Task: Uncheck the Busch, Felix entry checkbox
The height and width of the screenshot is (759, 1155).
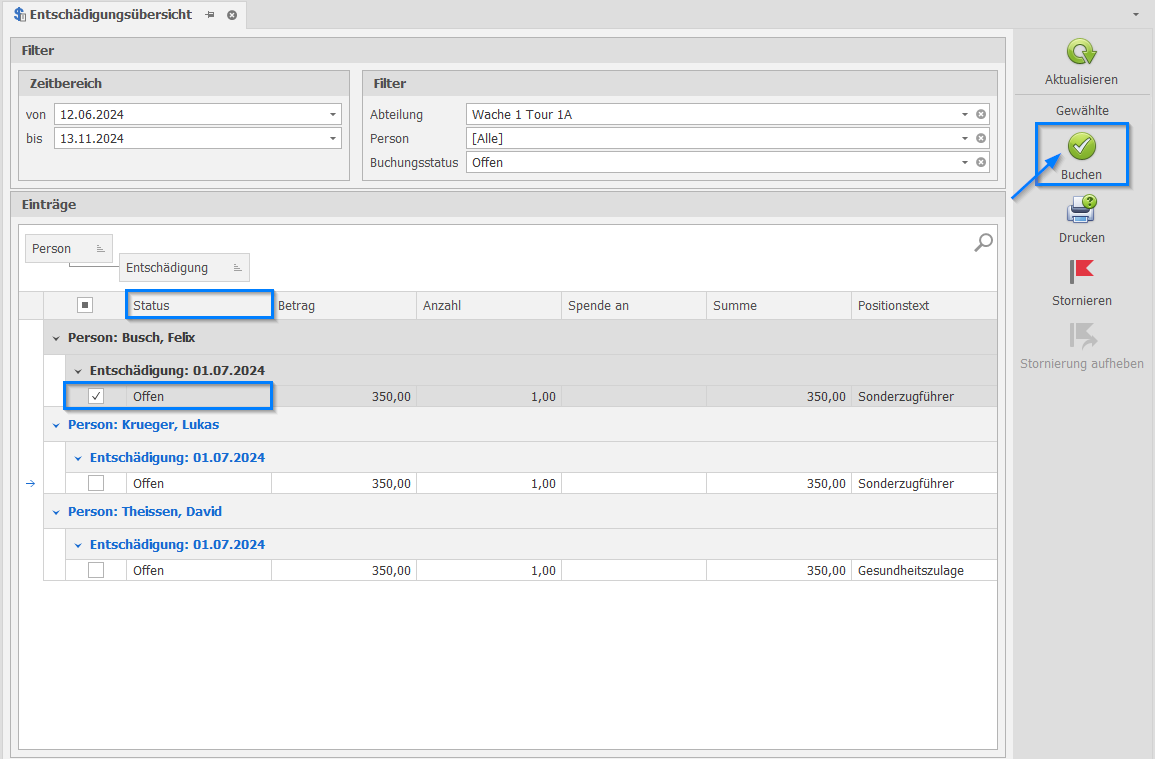Action: tap(96, 397)
